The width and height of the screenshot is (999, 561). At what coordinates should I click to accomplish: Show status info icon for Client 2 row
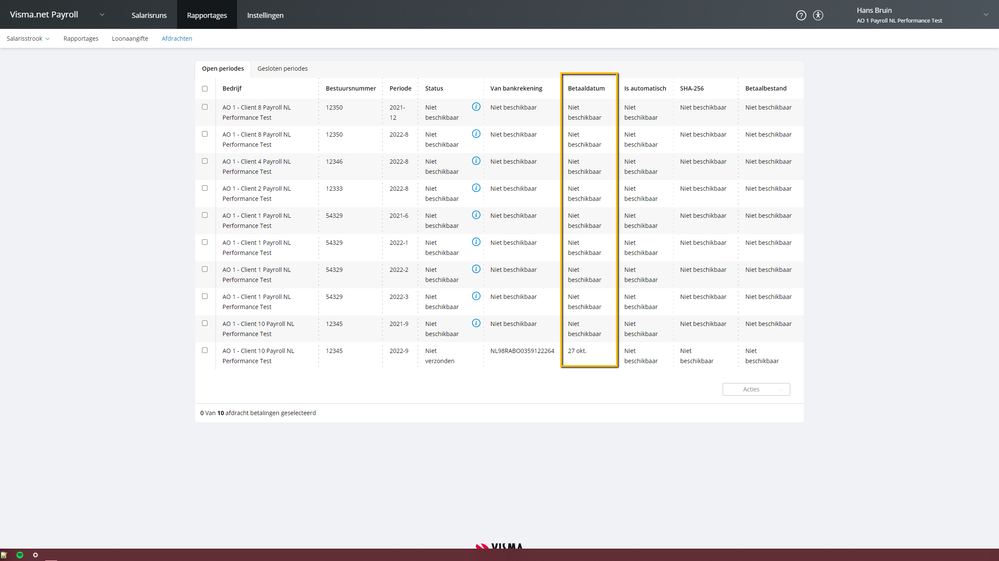coord(476,188)
